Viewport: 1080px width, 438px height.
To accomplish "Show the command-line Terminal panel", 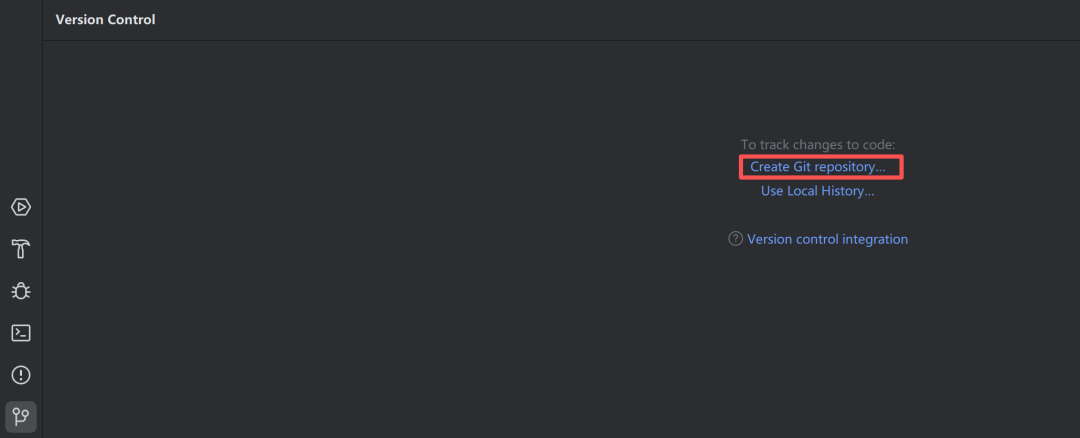I will pos(21,333).
